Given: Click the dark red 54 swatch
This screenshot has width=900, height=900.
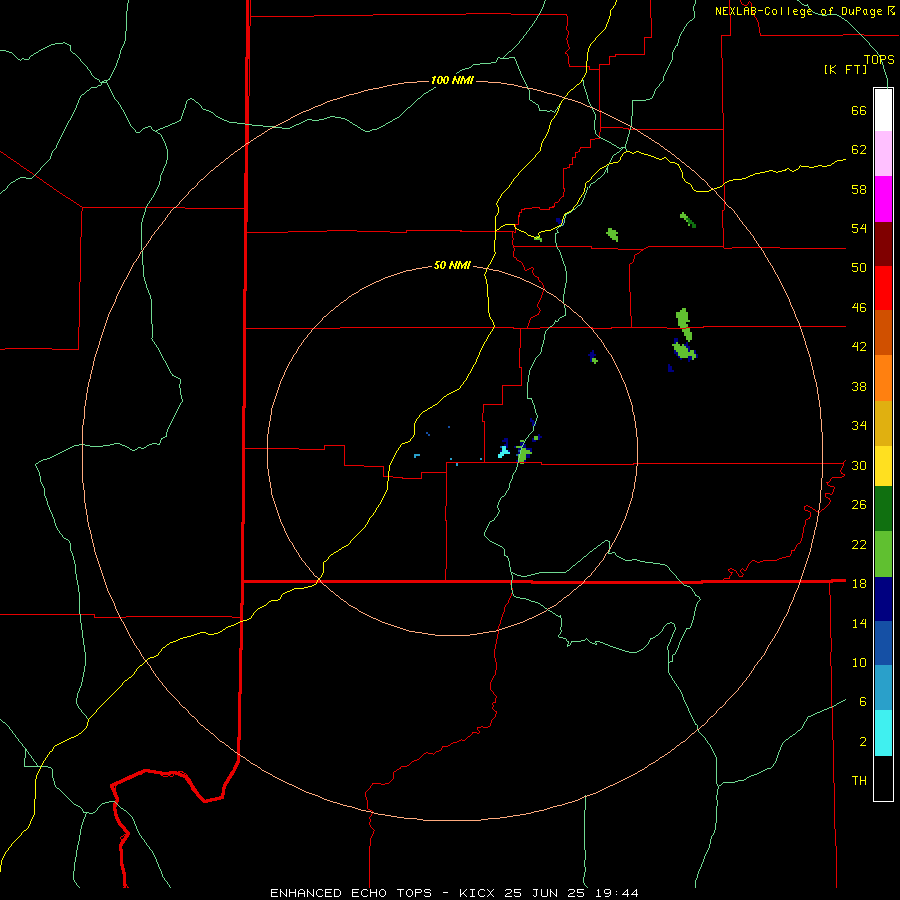Looking at the screenshot, I should coord(883,244).
